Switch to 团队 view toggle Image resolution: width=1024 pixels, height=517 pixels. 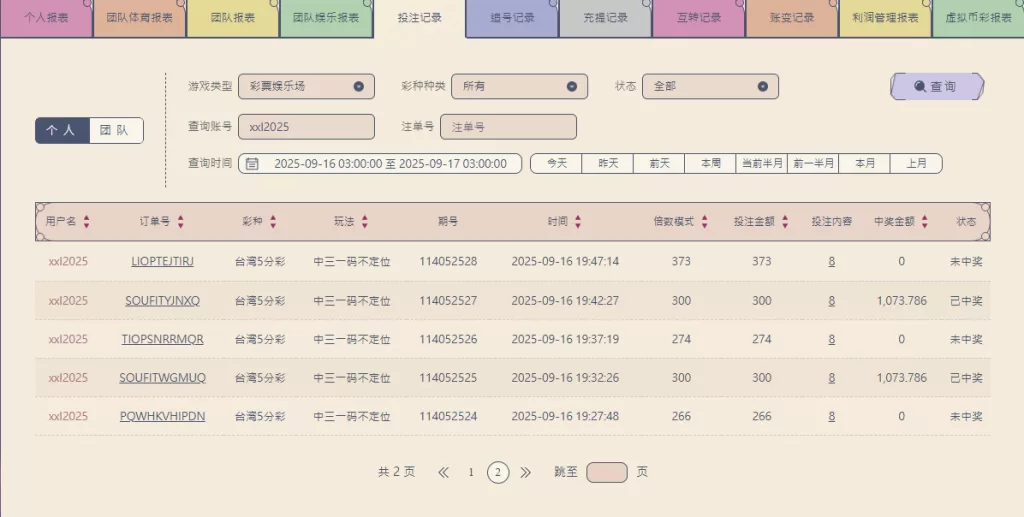(x=116, y=131)
